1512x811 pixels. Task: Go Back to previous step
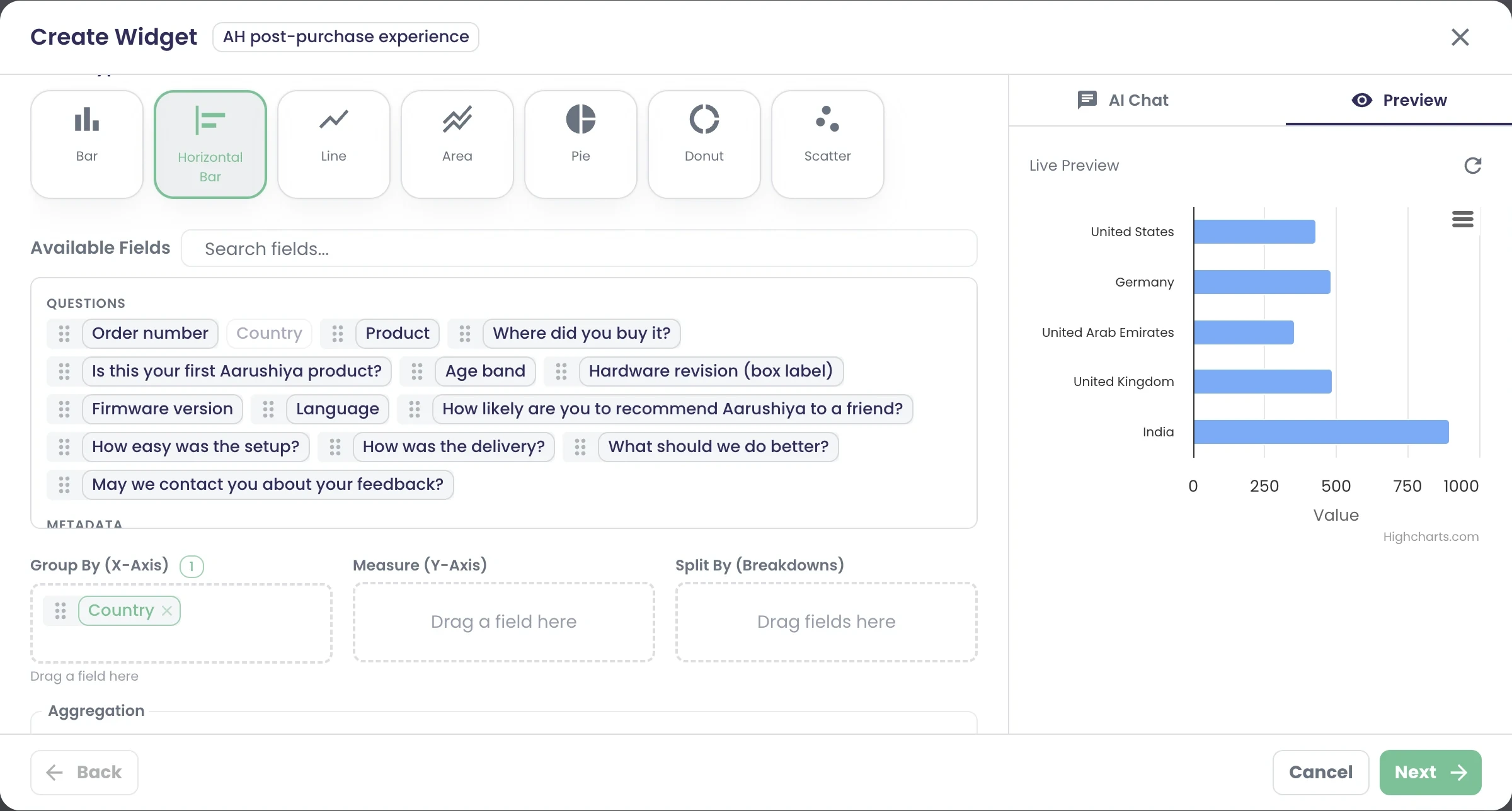click(x=84, y=773)
